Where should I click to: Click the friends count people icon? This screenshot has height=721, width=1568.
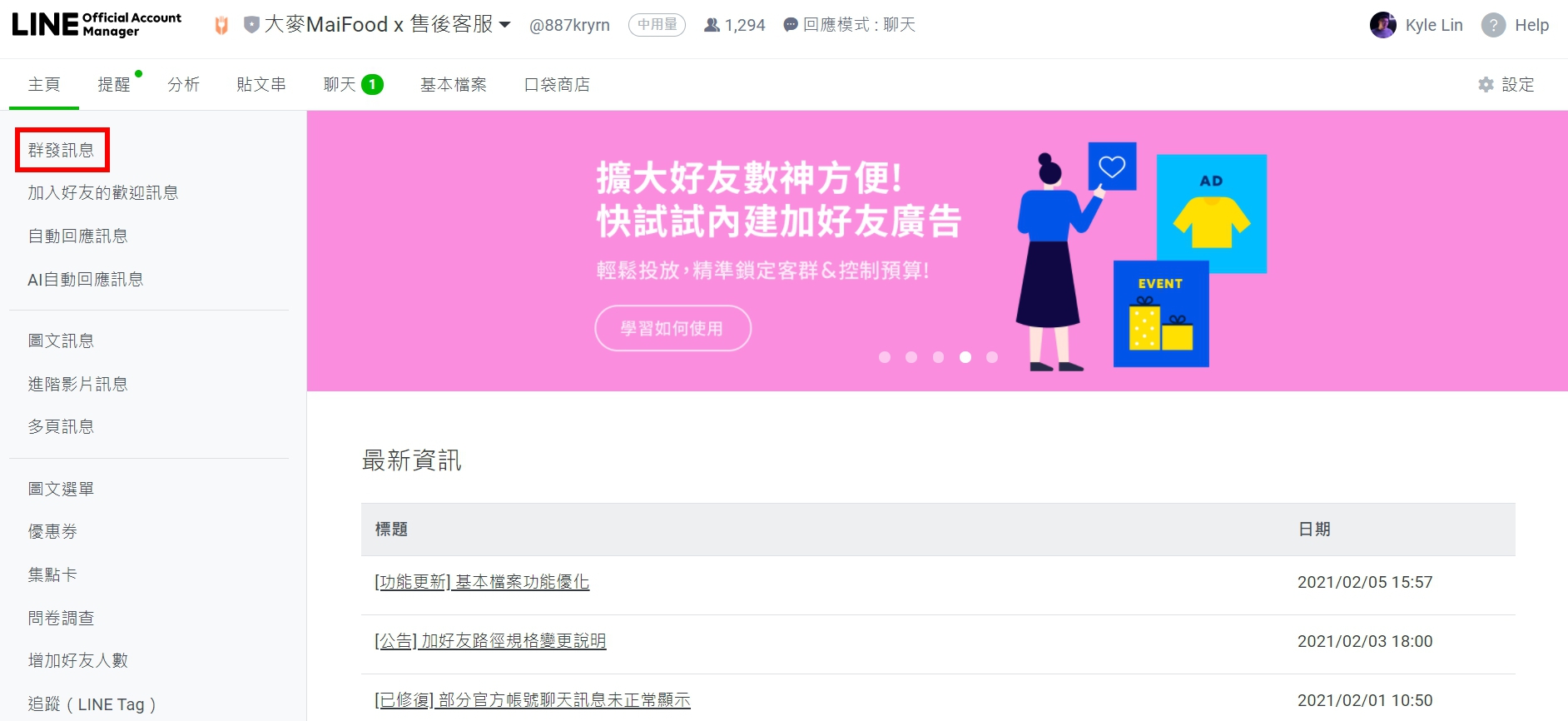click(712, 25)
